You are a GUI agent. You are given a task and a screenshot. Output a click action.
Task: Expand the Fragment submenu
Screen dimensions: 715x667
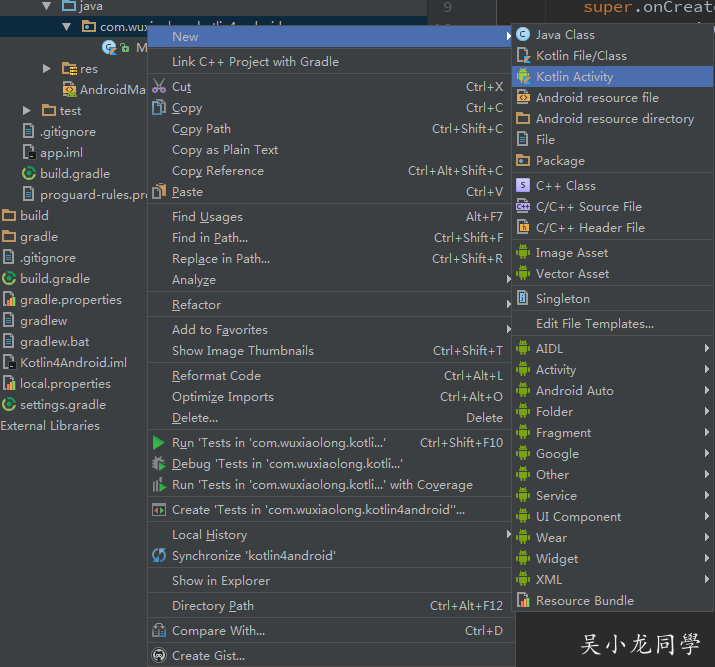coord(612,432)
